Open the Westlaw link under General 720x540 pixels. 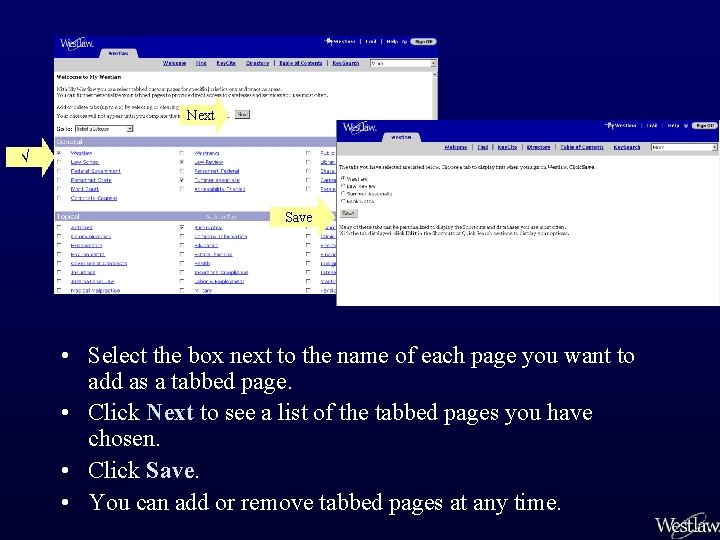click(81, 153)
